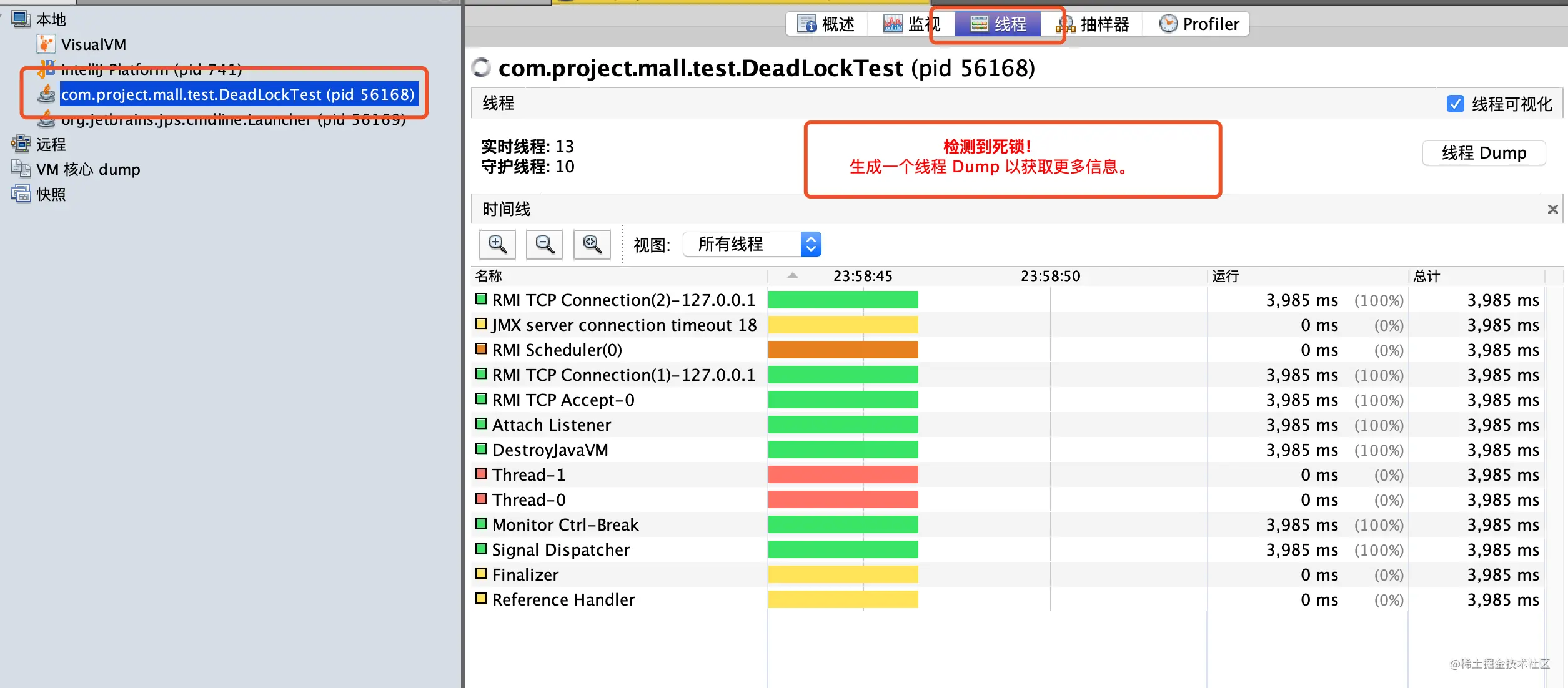This screenshot has height=688, width=1568.
Task: Sort by the 总计 column header
Action: (1477, 276)
